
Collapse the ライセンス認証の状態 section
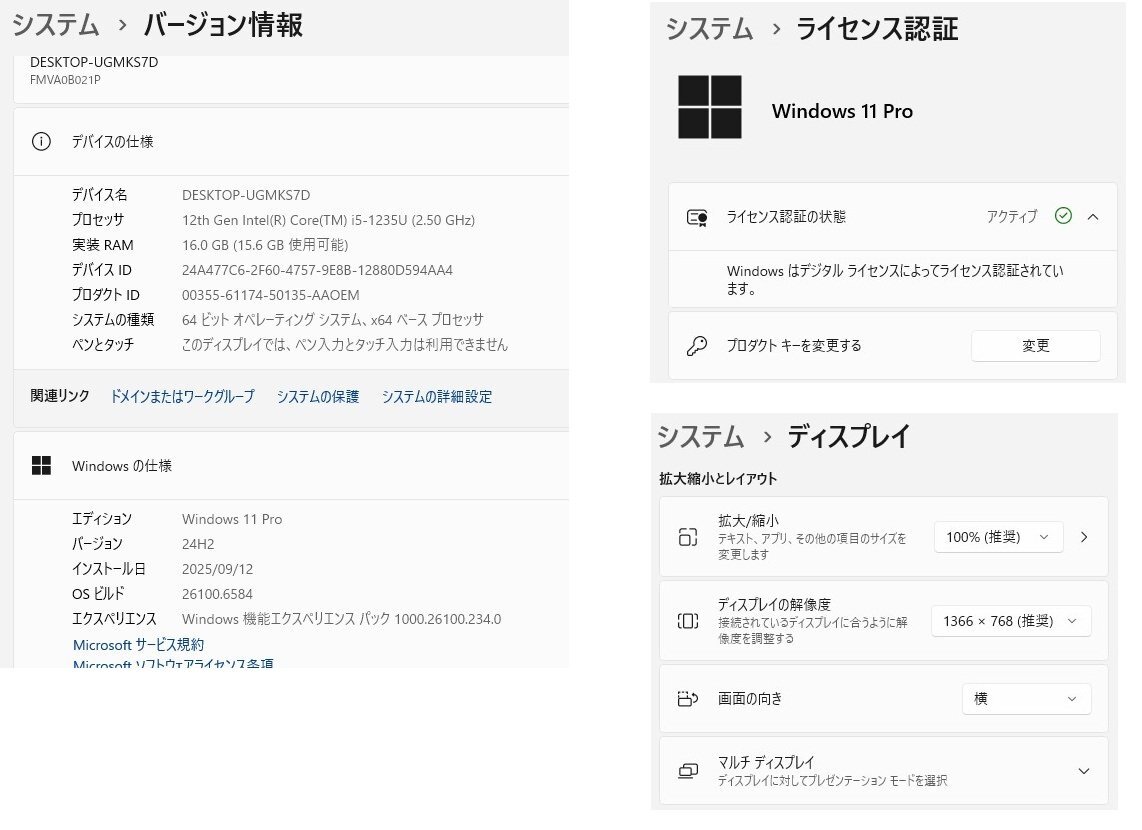1093,217
